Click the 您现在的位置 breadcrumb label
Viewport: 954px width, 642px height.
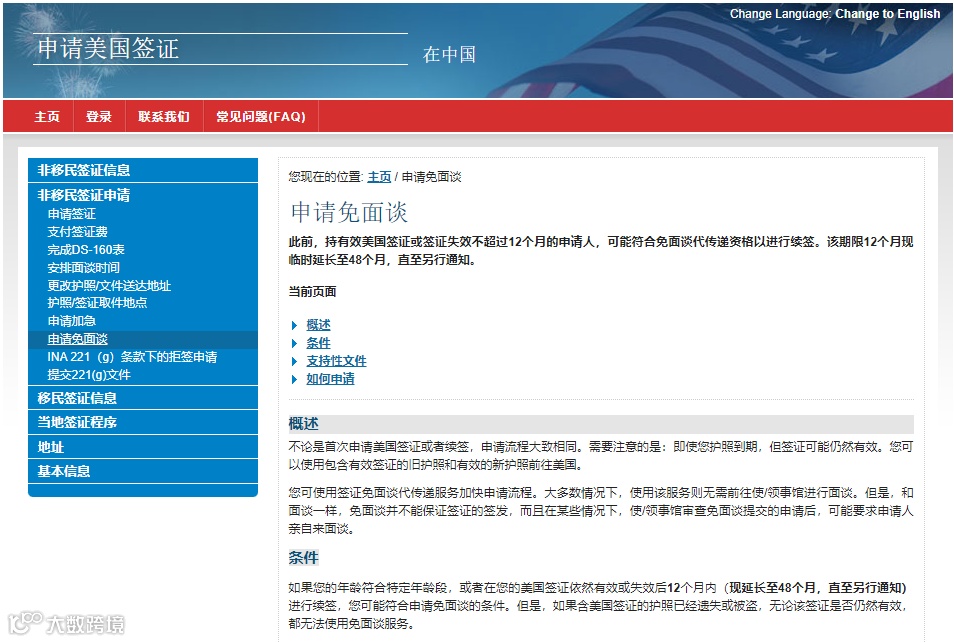326,176
